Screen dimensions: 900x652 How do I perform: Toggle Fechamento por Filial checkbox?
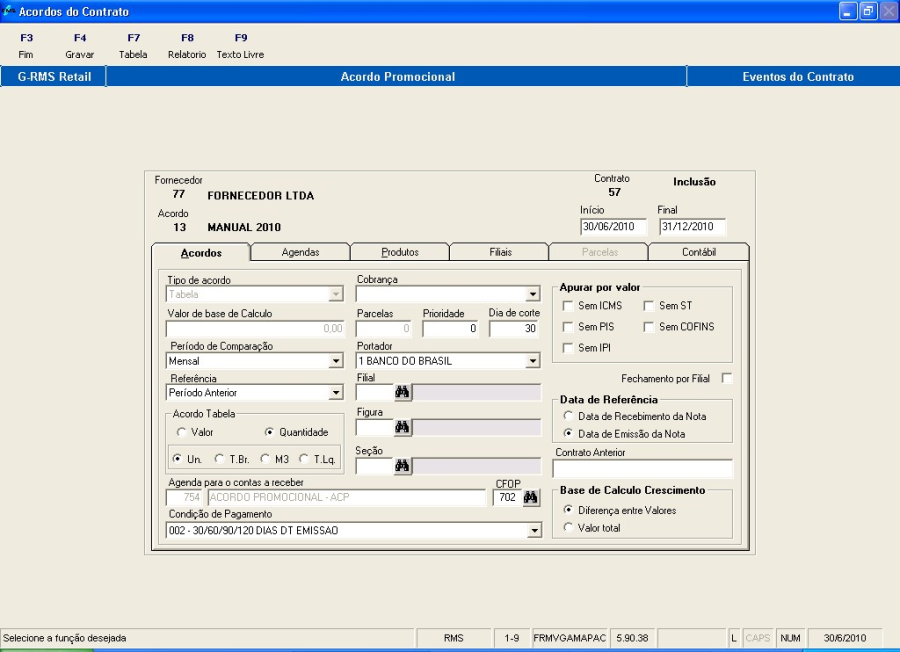(x=727, y=378)
